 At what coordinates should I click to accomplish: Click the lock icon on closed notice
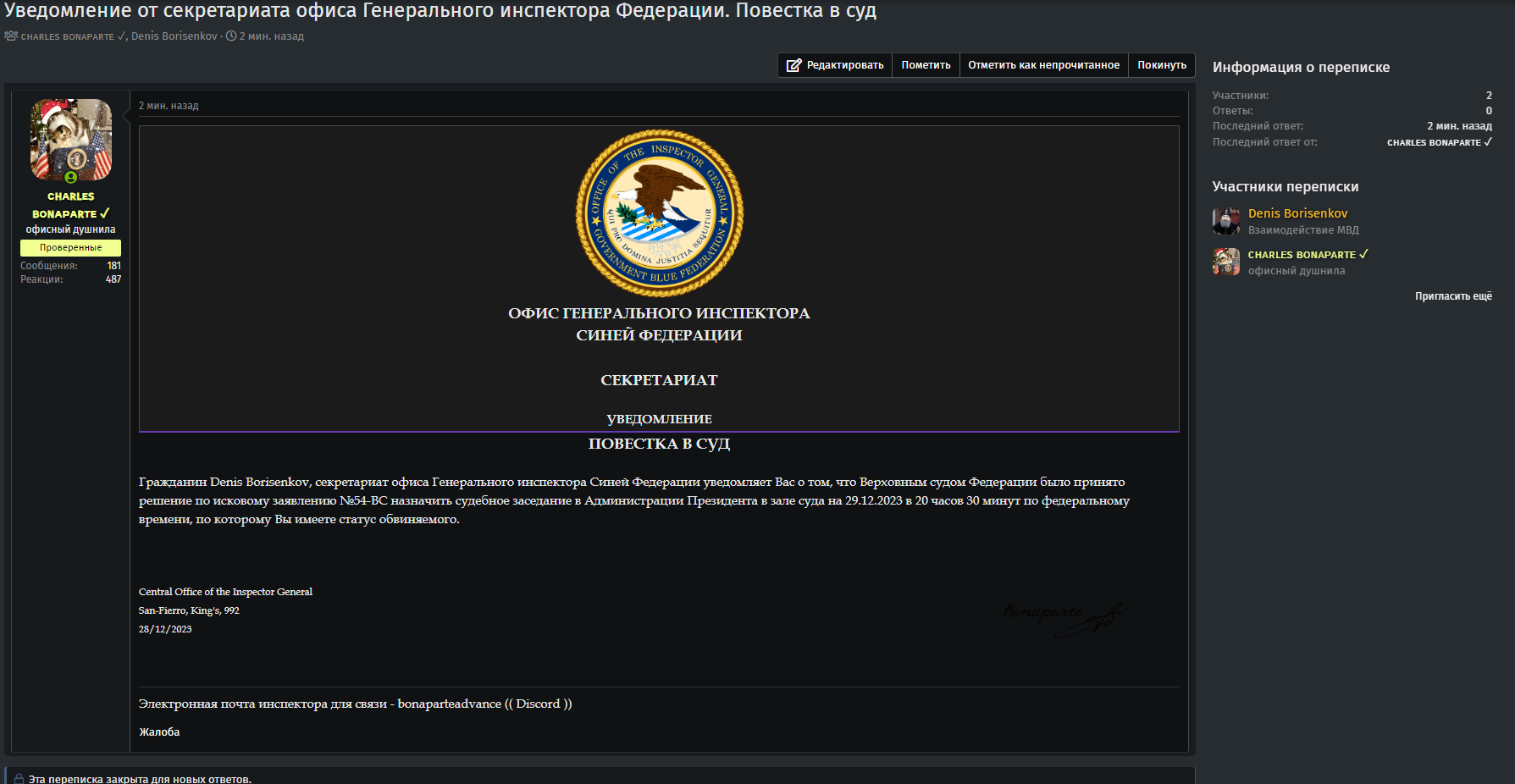19,779
